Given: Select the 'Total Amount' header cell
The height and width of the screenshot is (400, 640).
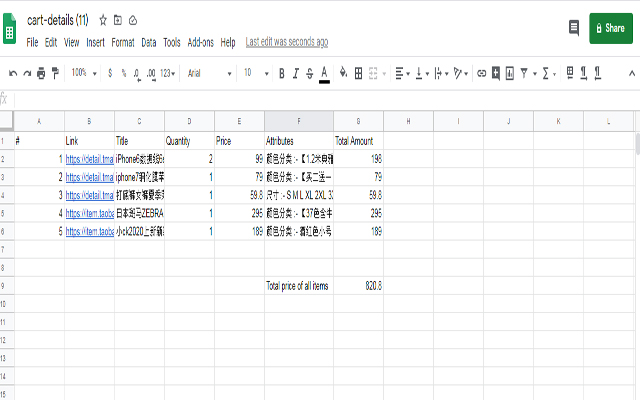Looking at the screenshot, I should coord(358,141).
